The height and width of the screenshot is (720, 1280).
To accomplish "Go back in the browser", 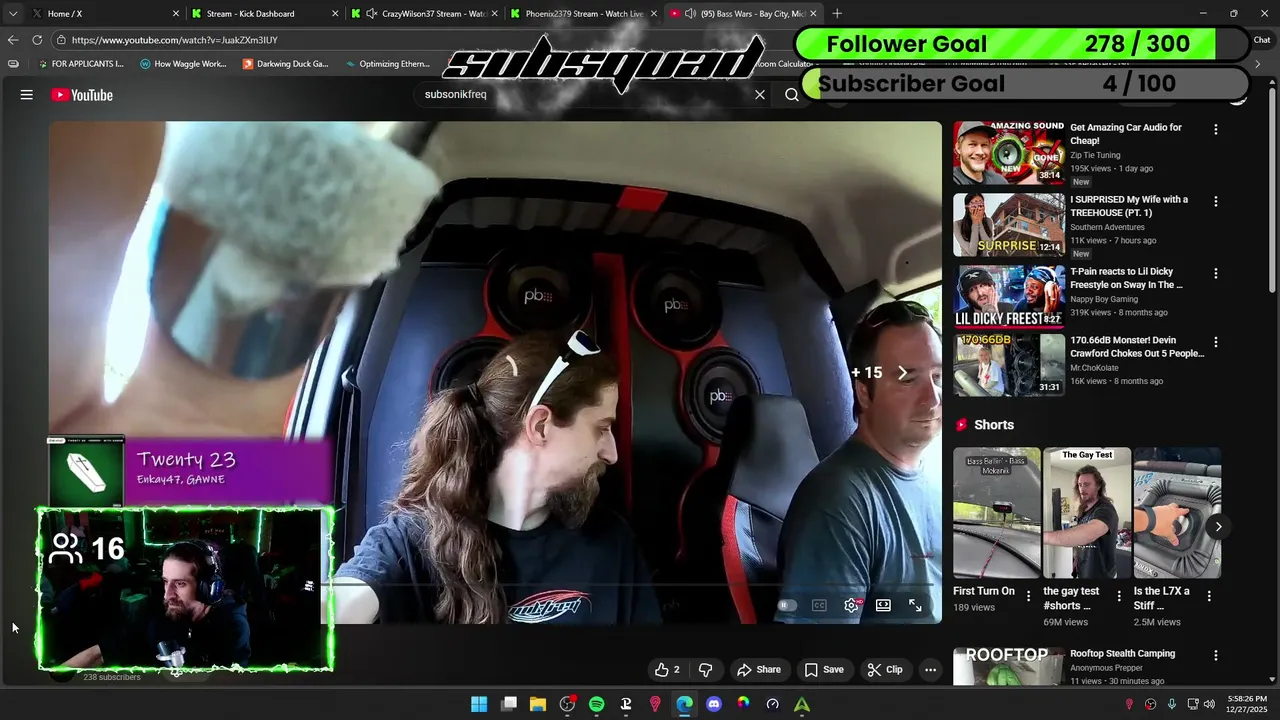I will click(12, 40).
